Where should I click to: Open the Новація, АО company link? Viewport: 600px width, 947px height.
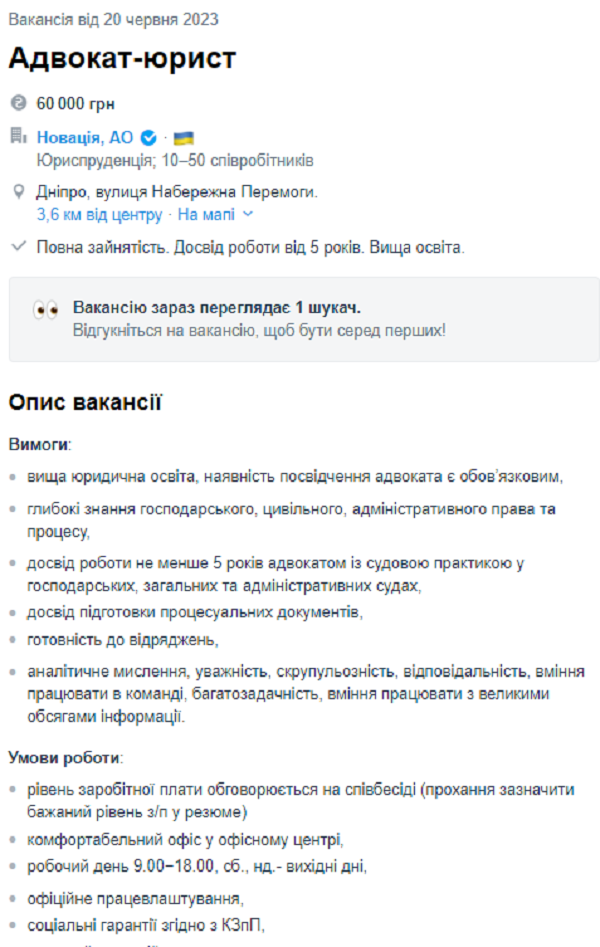pos(85,138)
